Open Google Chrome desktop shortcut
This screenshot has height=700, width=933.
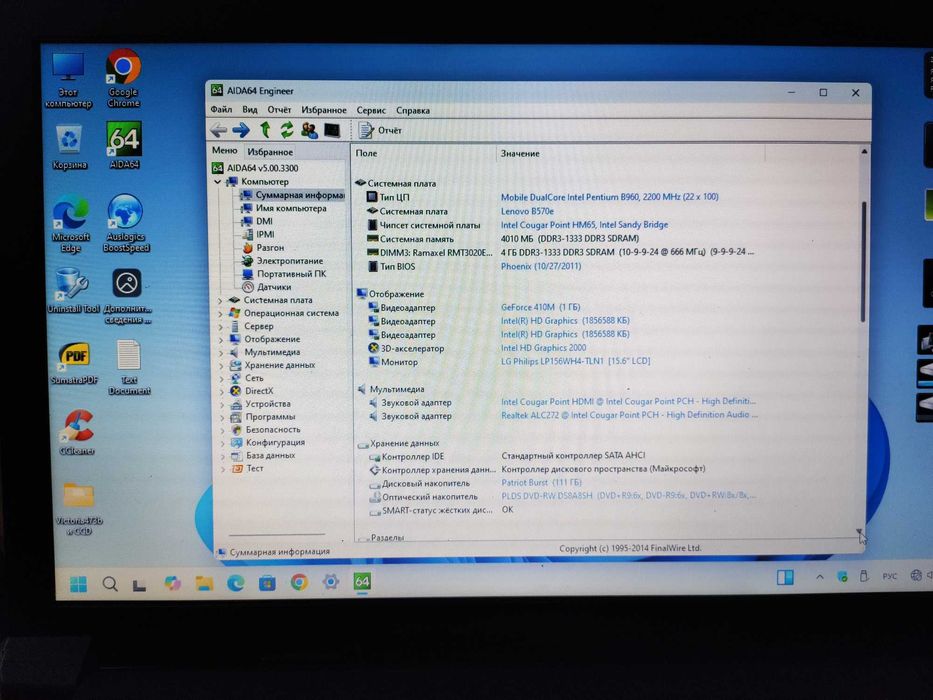[123, 79]
